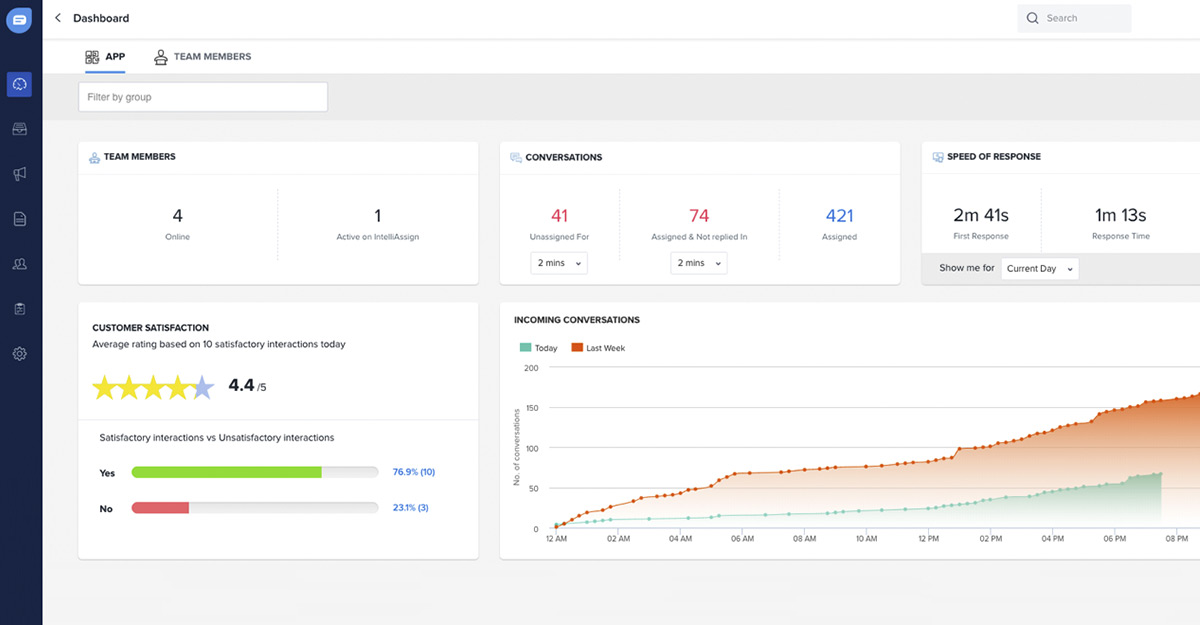Click the 1m 13s Response Time value

[1120, 216]
